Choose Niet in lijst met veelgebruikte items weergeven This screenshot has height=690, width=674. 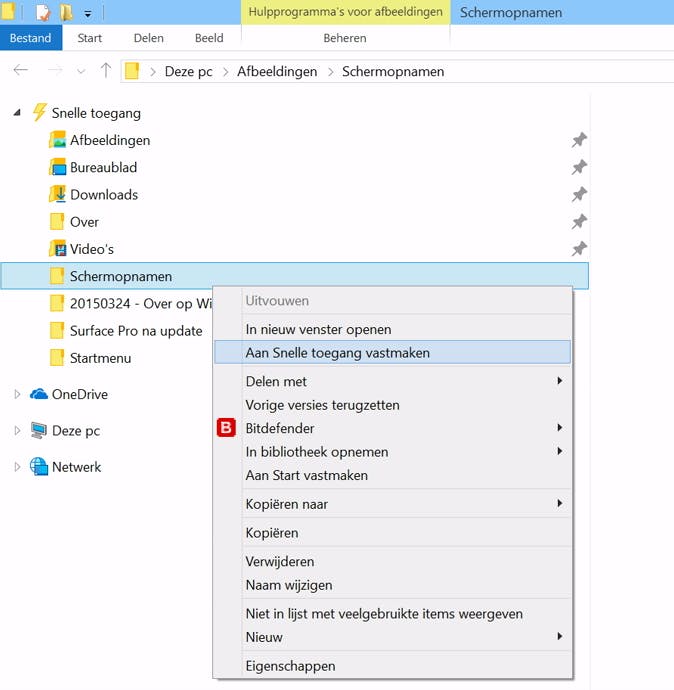click(392, 613)
